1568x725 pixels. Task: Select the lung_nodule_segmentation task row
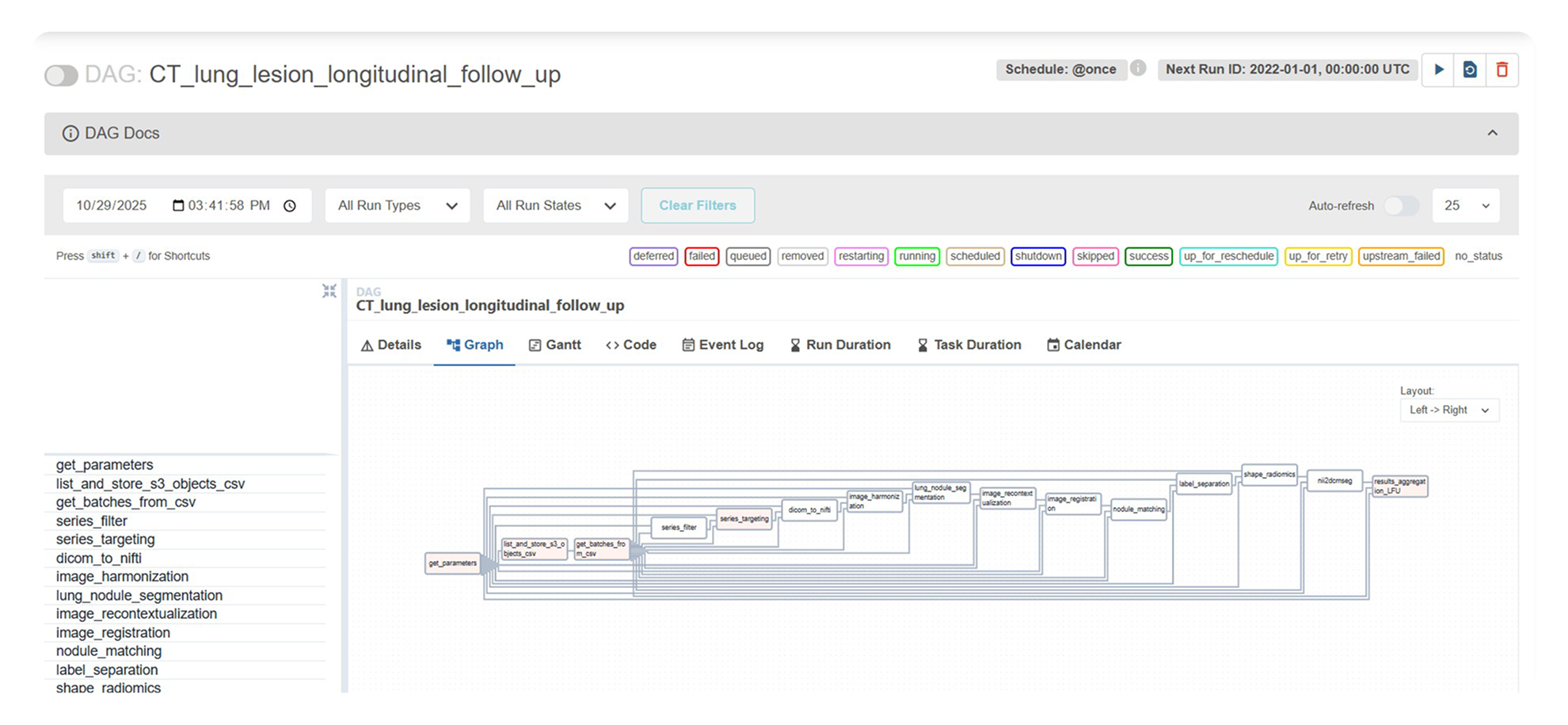tap(139, 595)
